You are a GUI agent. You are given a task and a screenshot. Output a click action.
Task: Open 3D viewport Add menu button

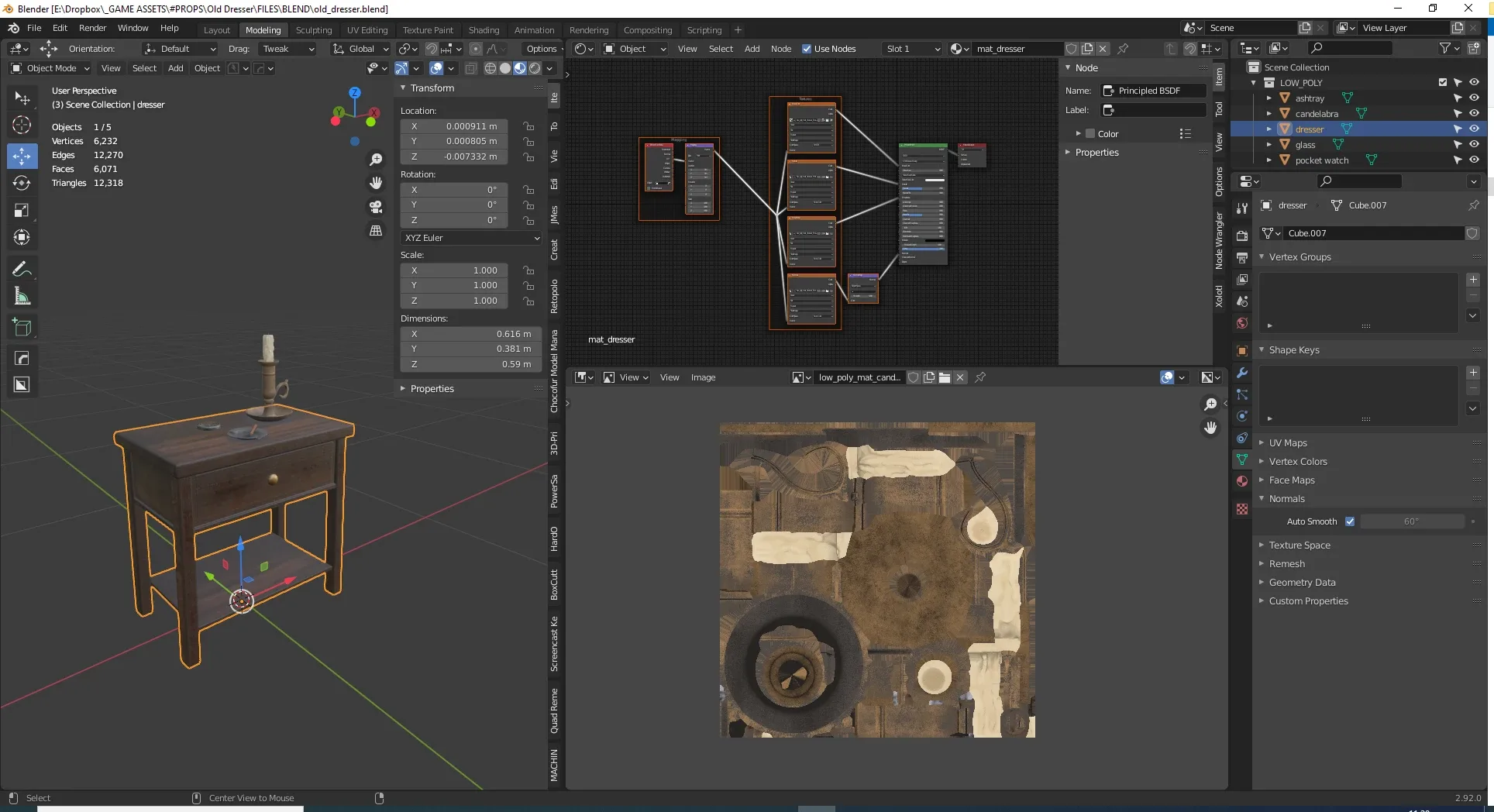coord(176,68)
